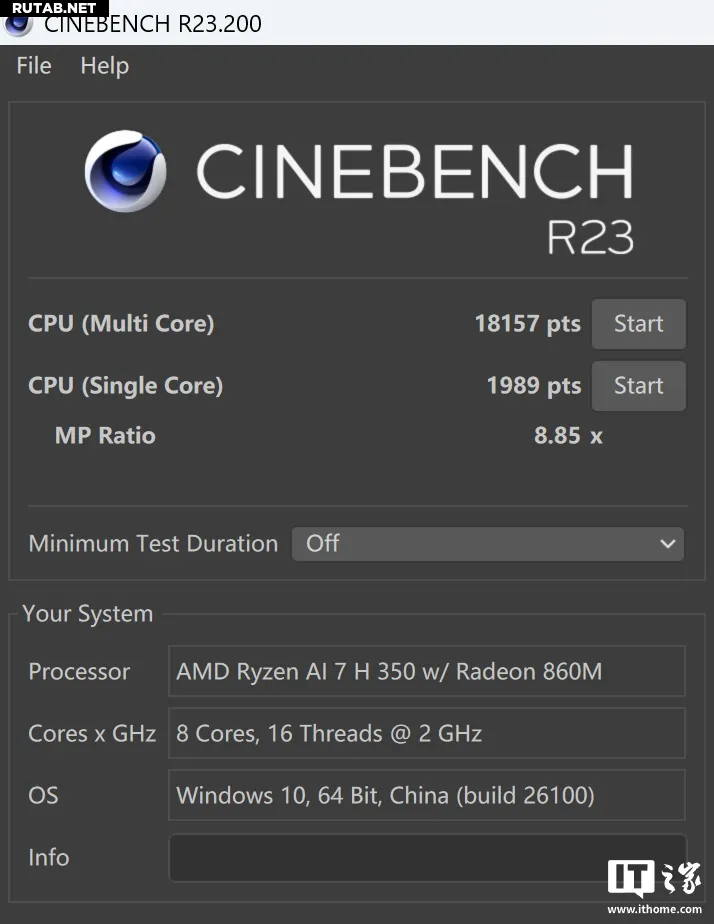Screen dimensions: 714x924
Task: Open the Help menu
Action: tap(104, 66)
